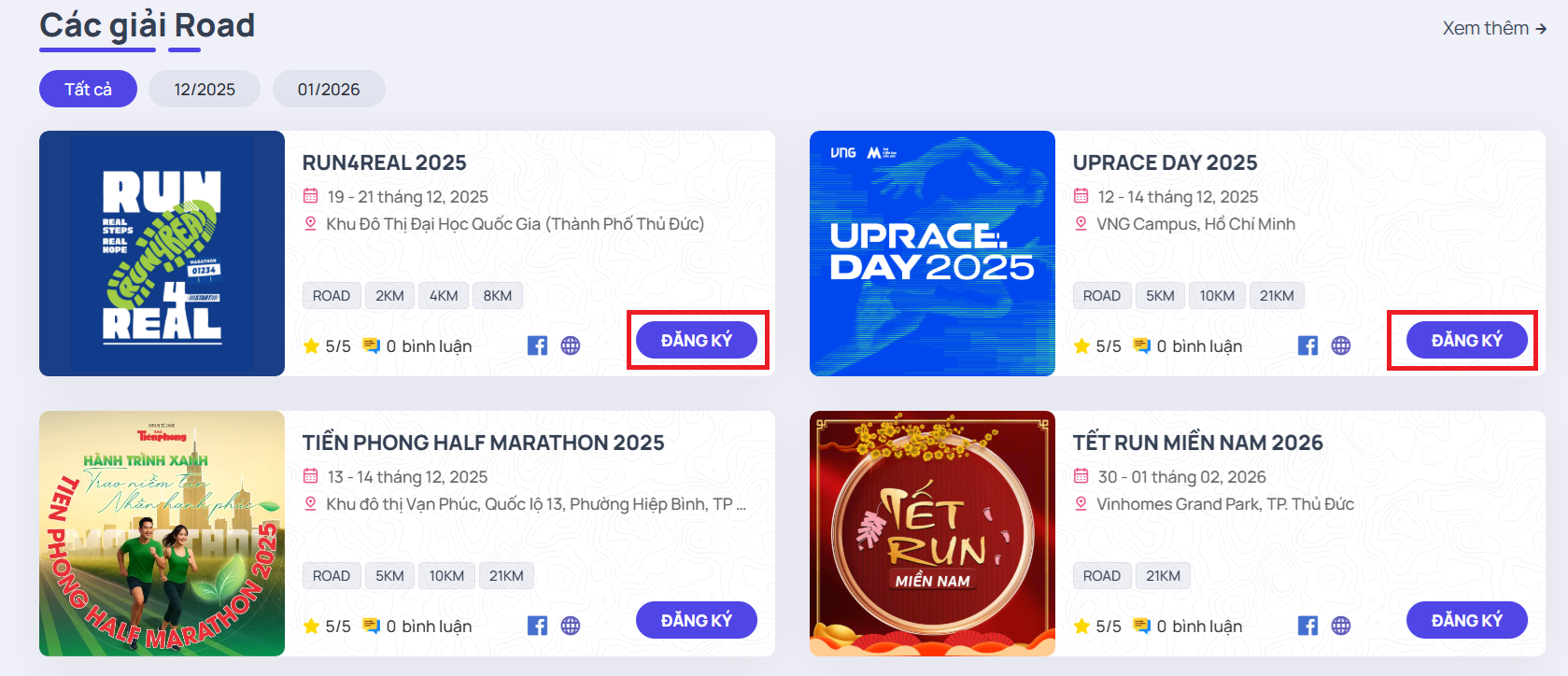Open Facebook icon for Tết Run Miền Nam 2026
Viewport: 1568px width, 676px height.
1307,626
